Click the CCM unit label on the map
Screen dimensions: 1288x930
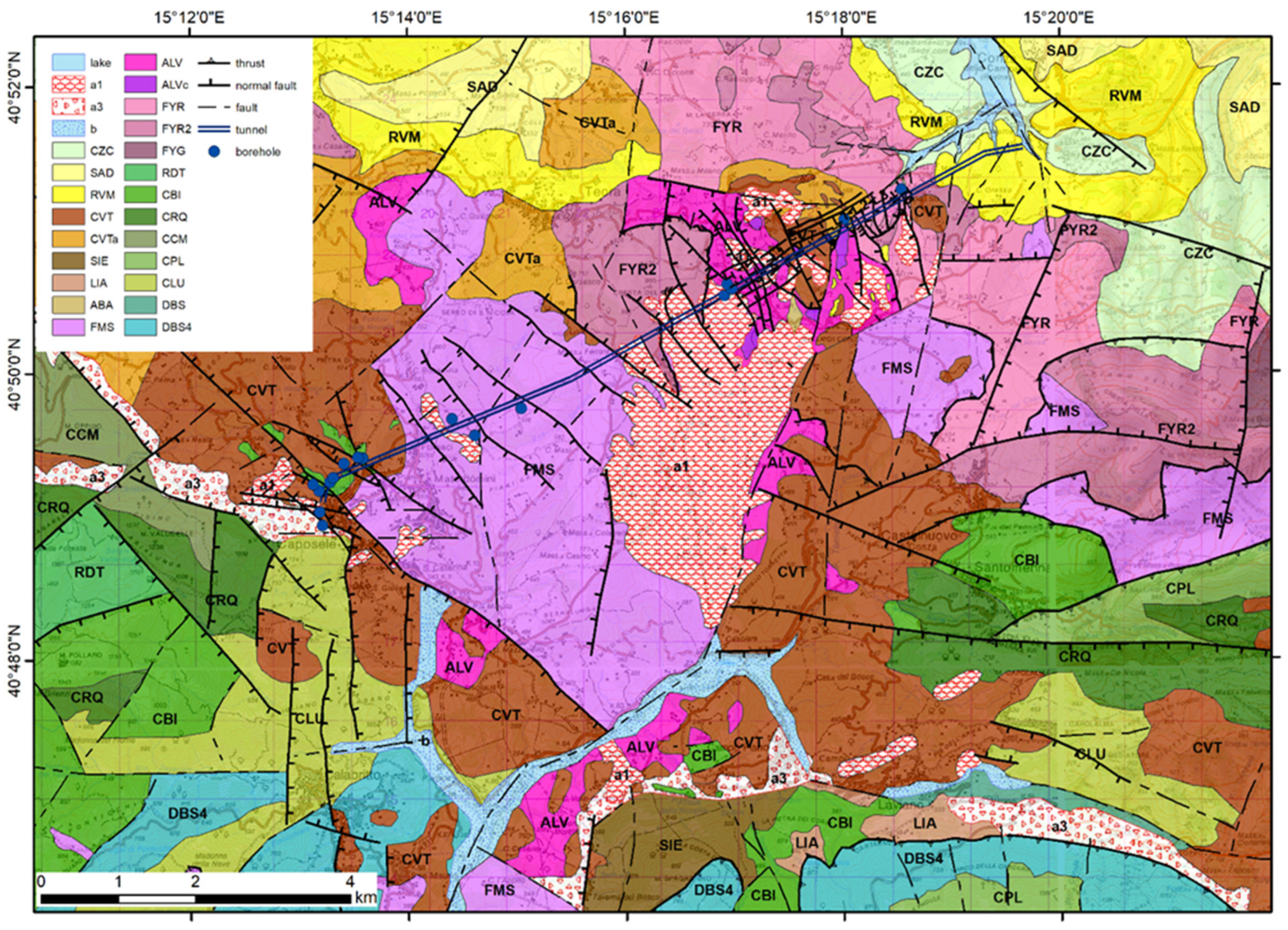[x=83, y=435]
